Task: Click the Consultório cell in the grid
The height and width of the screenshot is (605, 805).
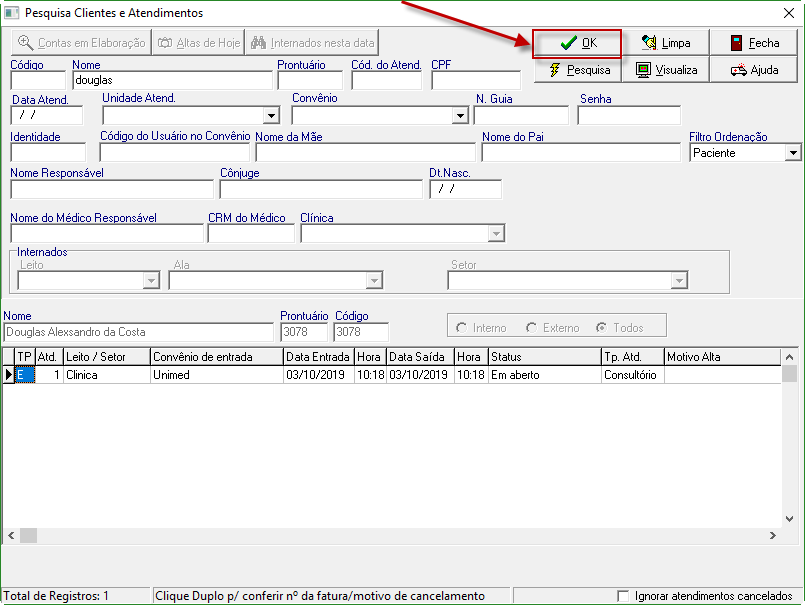Action: pyautogui.click(x=632, y=374)
